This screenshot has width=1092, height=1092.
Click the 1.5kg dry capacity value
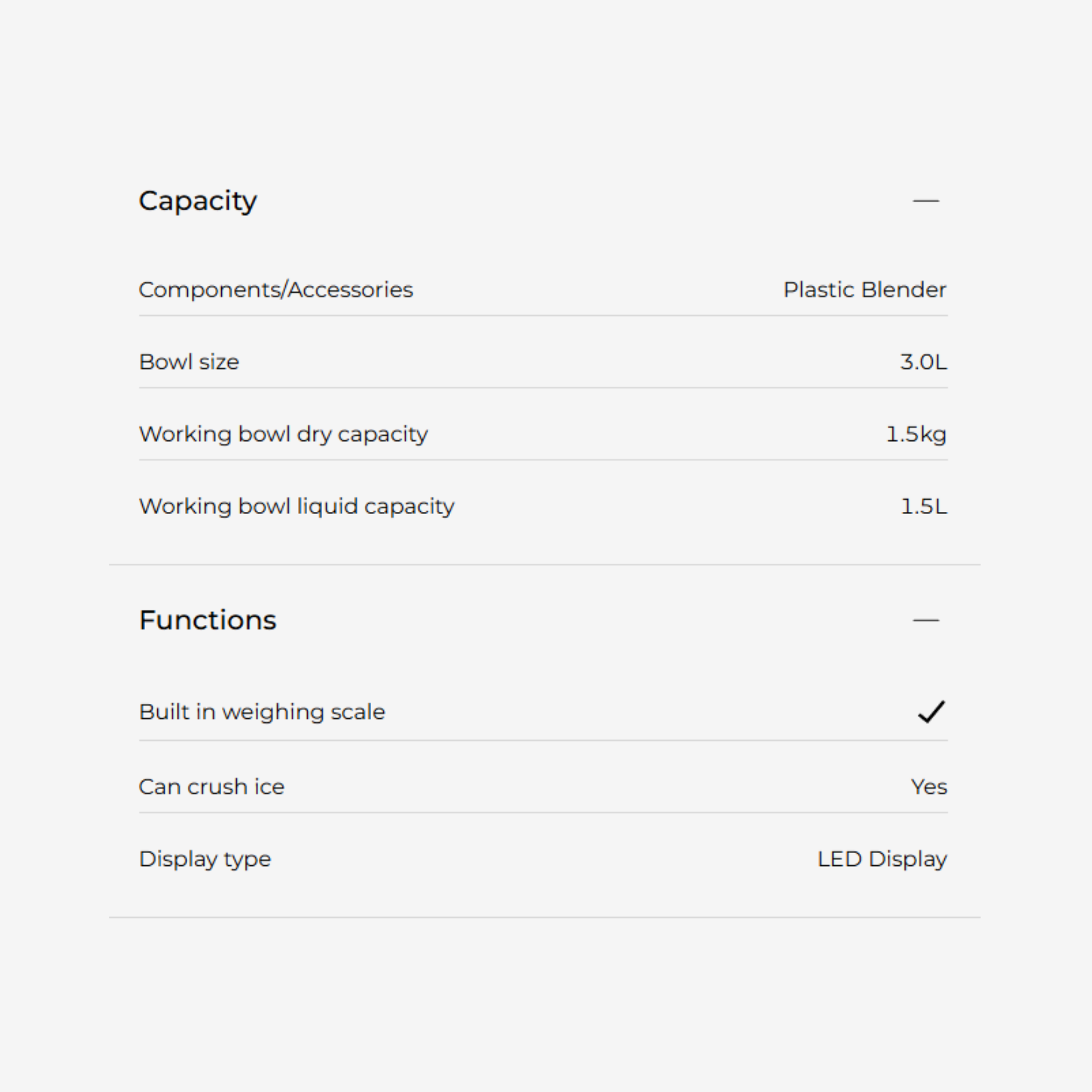tap(916, 434)
